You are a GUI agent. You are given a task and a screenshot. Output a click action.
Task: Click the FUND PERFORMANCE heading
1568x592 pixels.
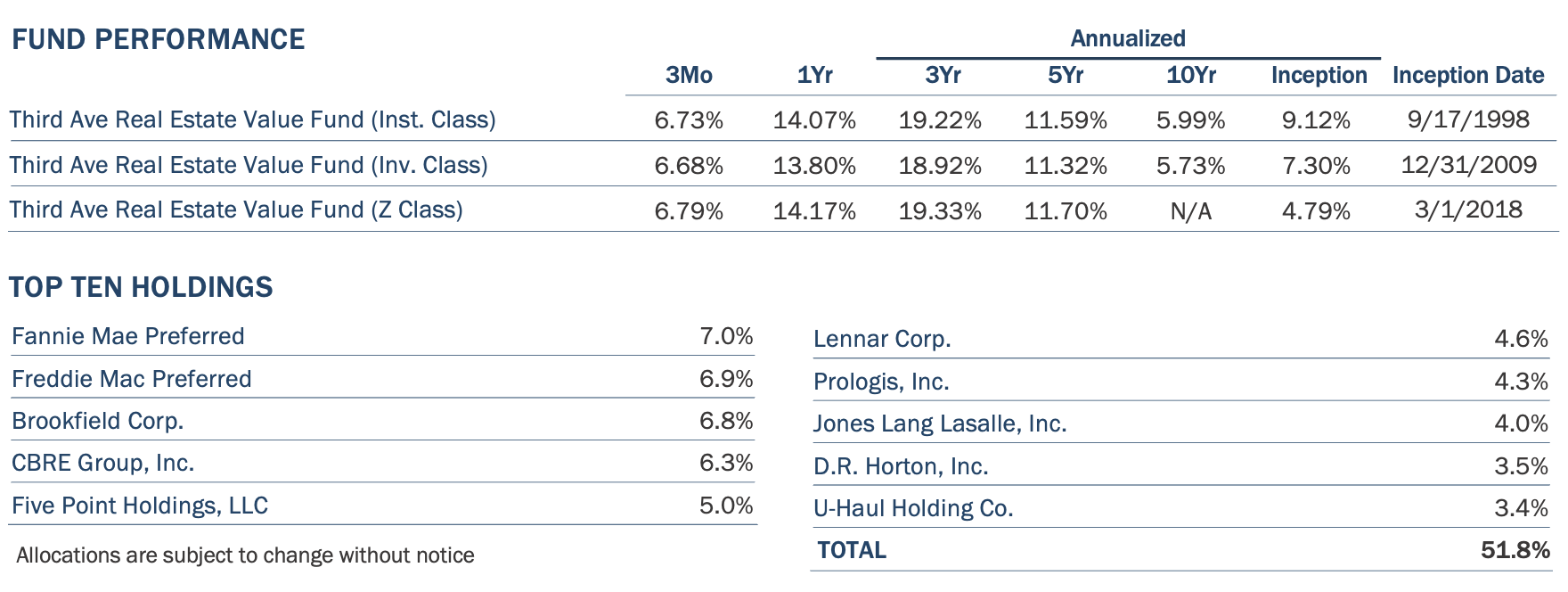158,39
